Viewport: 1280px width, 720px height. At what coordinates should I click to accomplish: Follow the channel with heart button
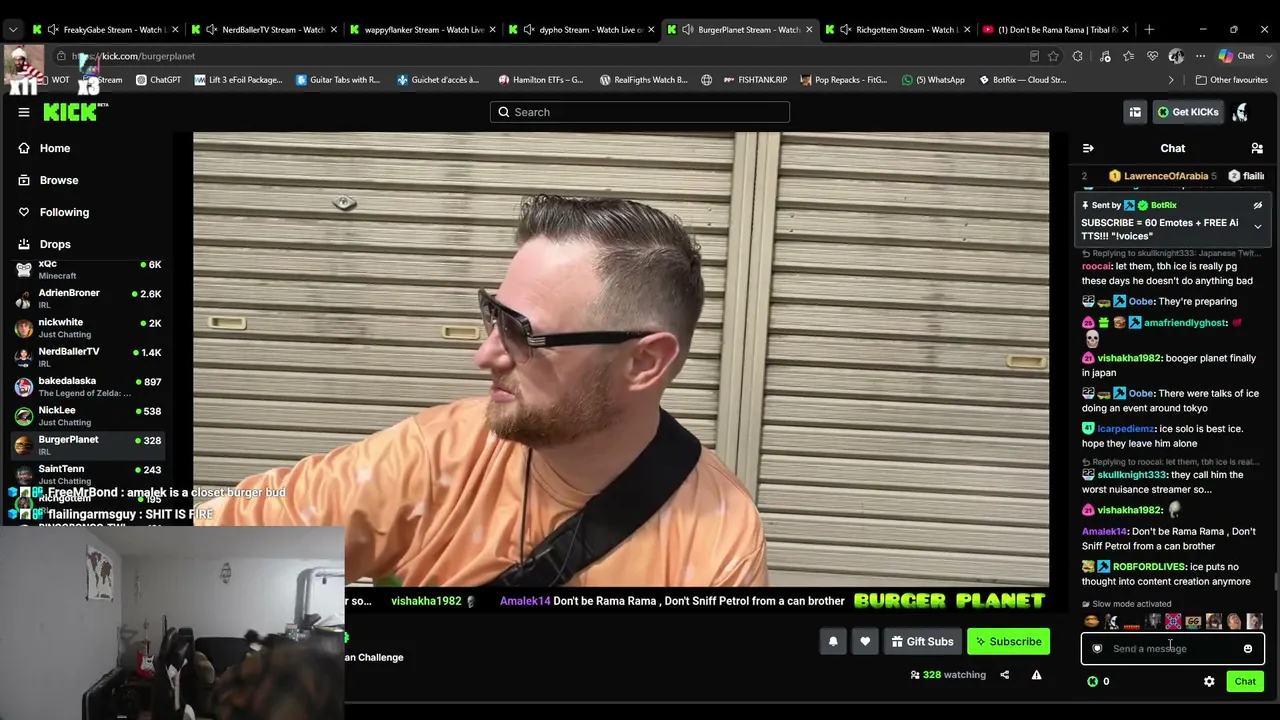865,642
